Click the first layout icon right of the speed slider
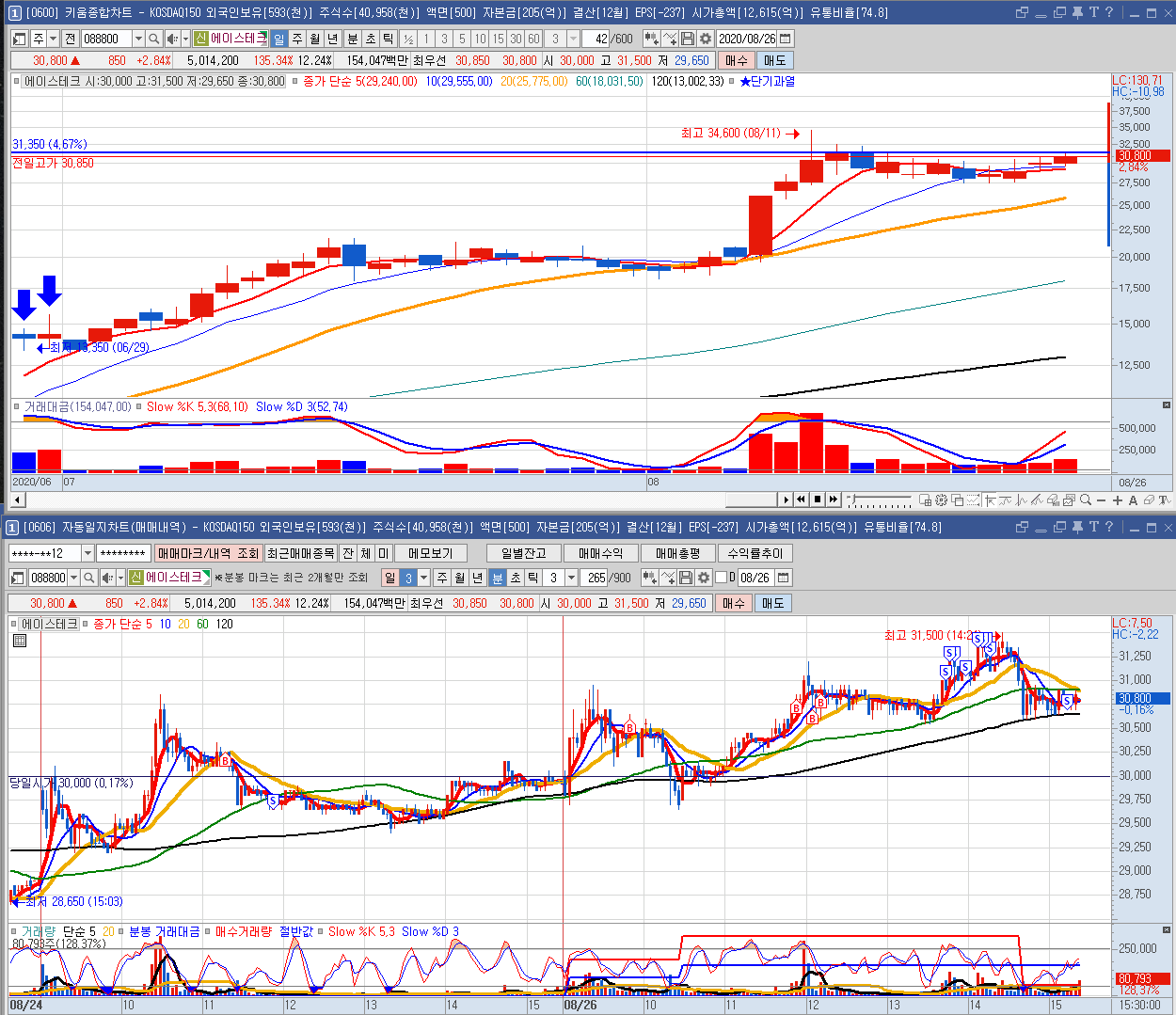The width and height of the screenshot is (1176, 1015). pyautogui.click(x=925, y=500)
